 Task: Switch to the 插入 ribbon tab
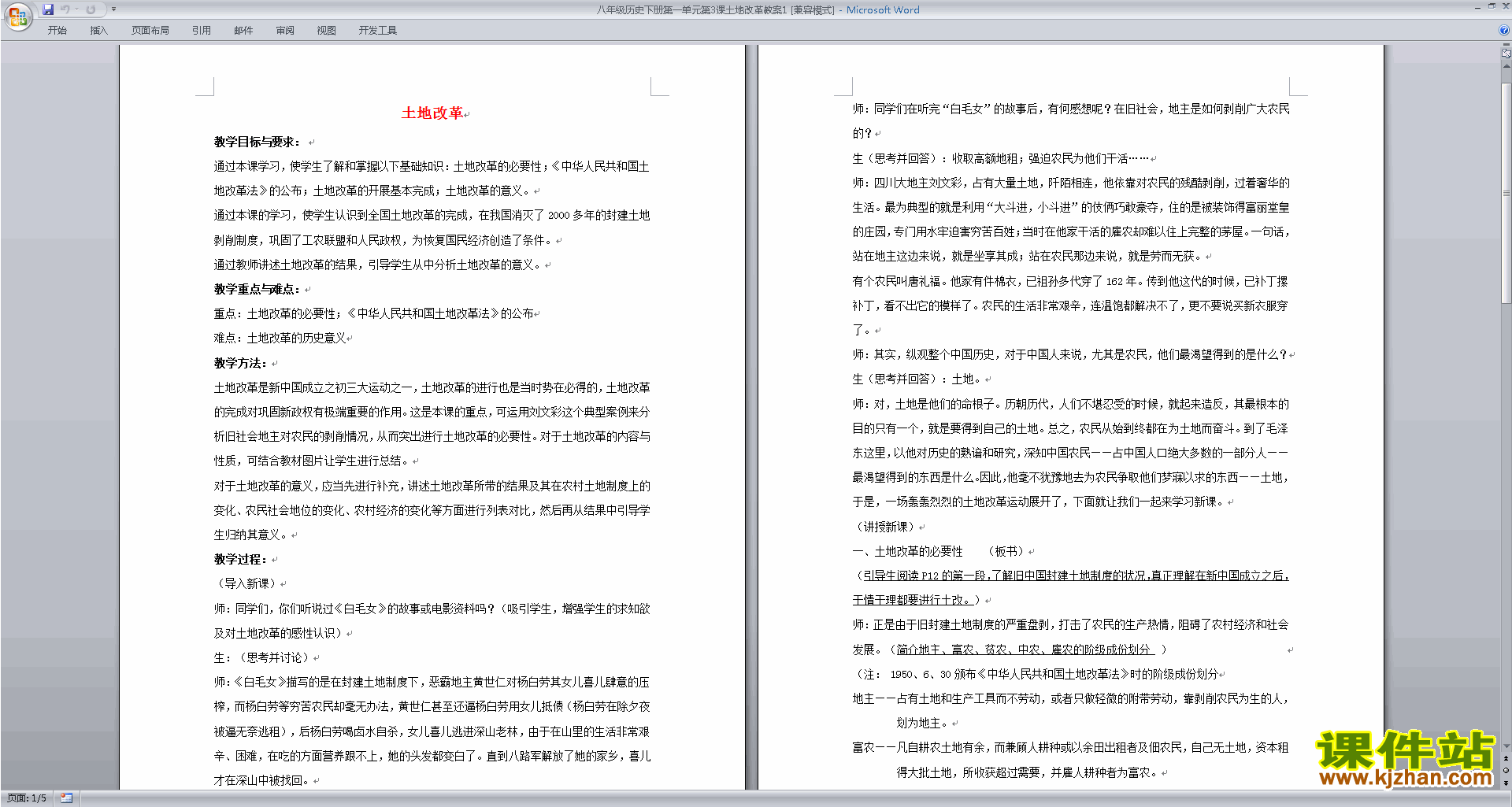[x=98, y=31]
